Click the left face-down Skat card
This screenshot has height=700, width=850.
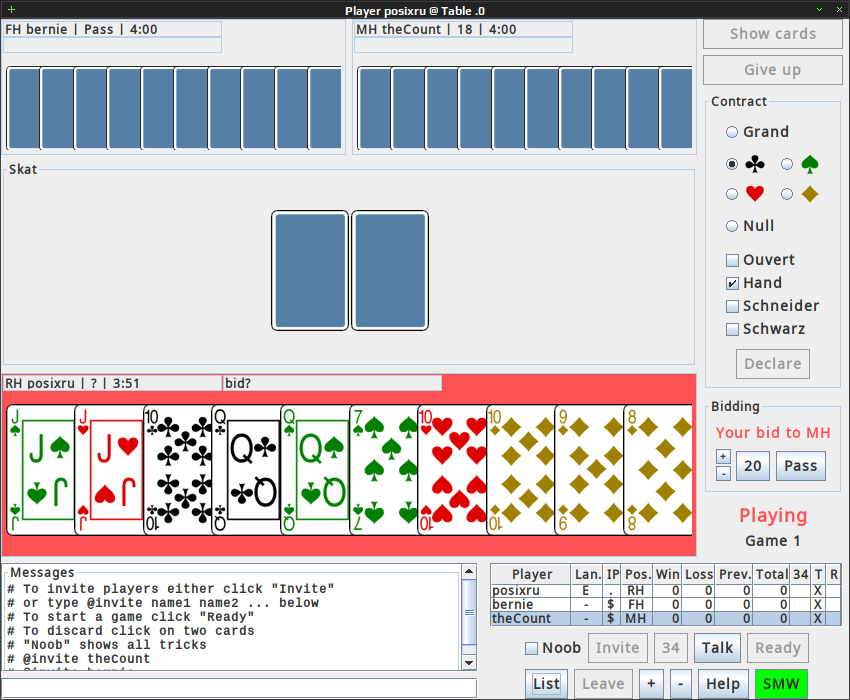pos(310,271)
